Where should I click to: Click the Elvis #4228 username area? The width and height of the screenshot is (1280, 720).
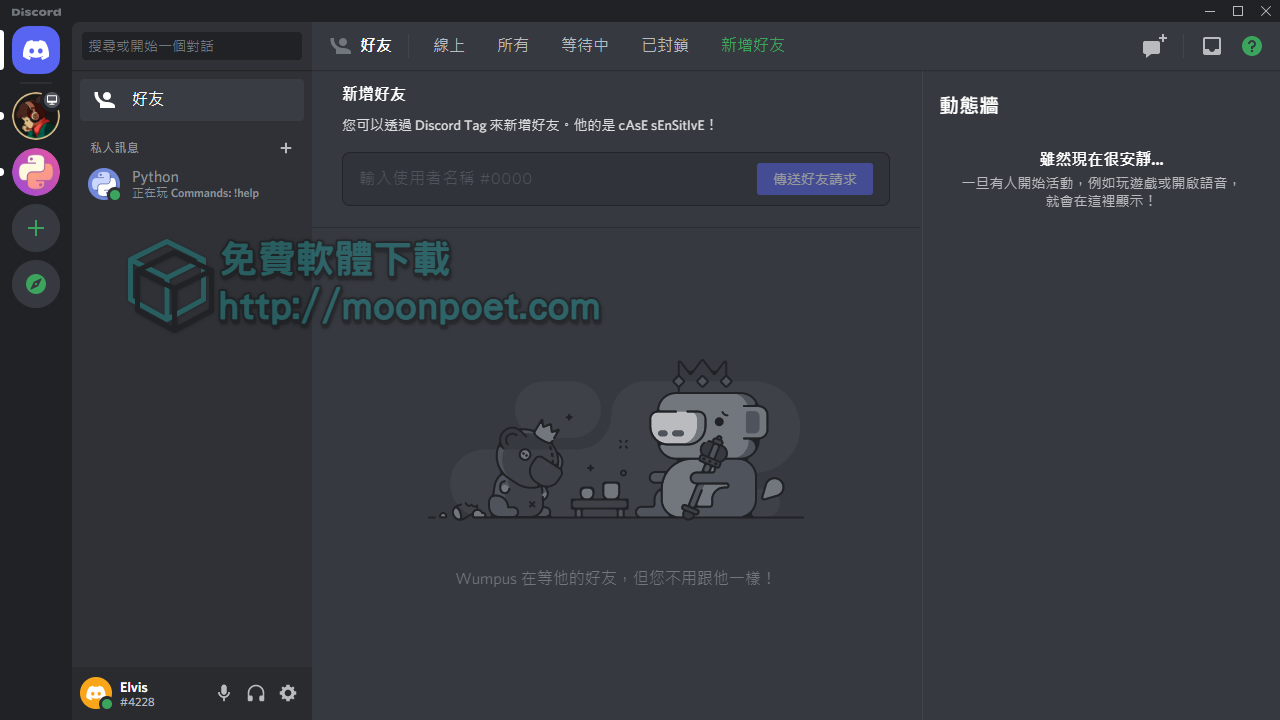point(137,693)
